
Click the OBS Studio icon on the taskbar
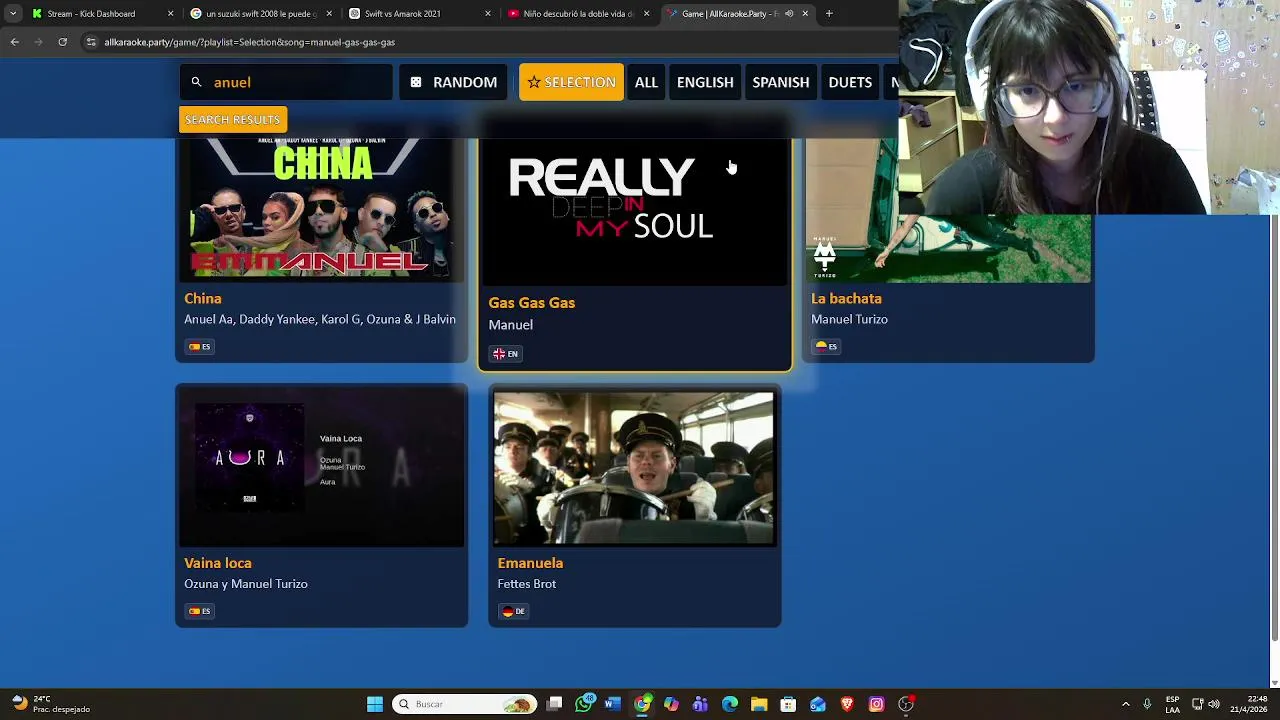pos(906,704)
